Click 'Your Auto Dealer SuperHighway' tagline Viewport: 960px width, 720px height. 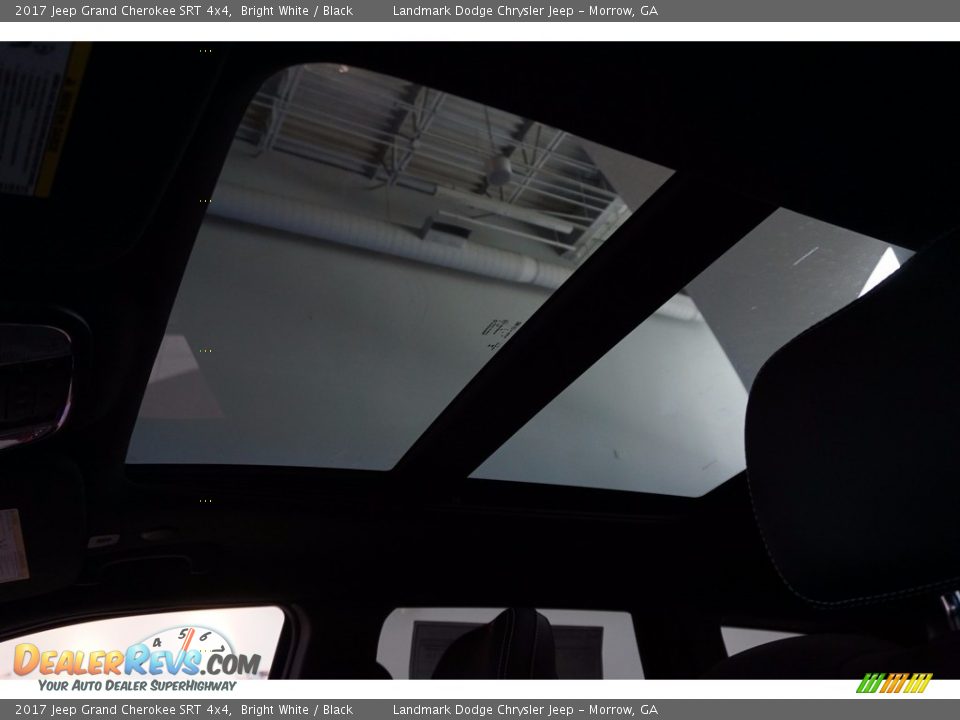[137, 685]
